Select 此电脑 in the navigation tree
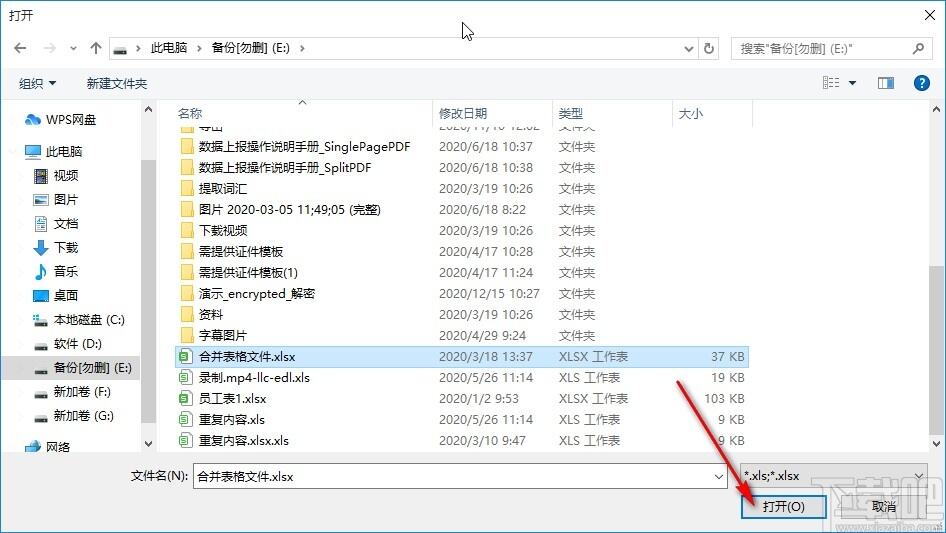 (x=54, y=152)
